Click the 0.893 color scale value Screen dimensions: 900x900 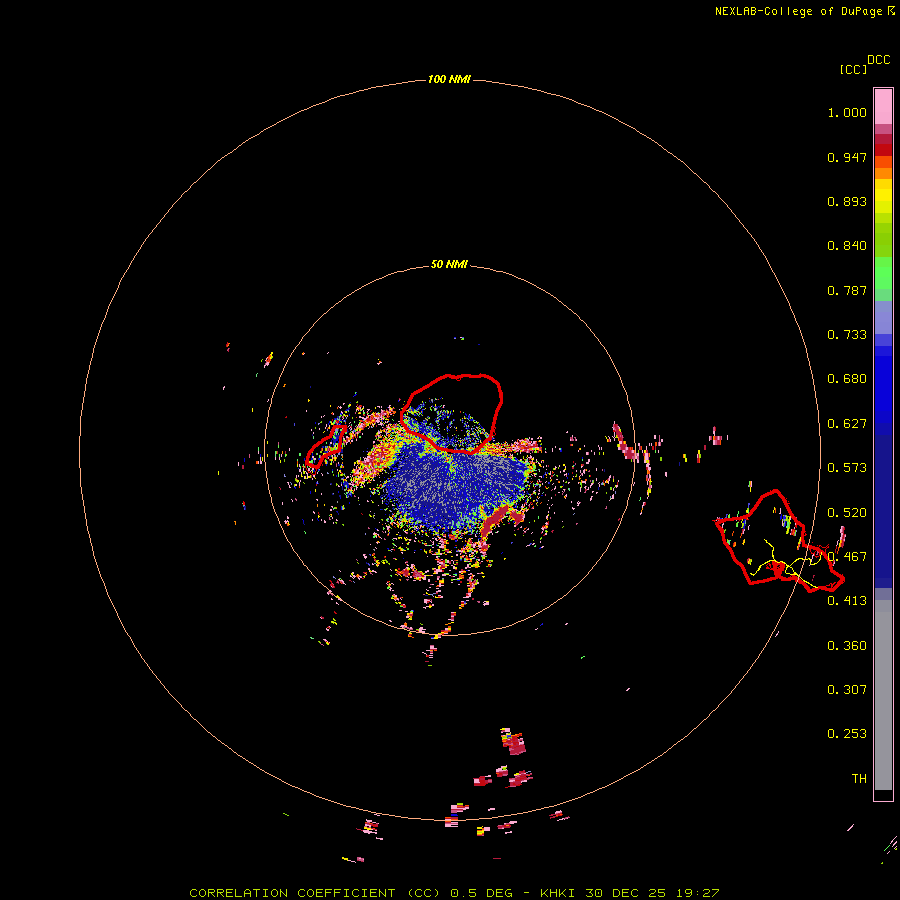847,201
